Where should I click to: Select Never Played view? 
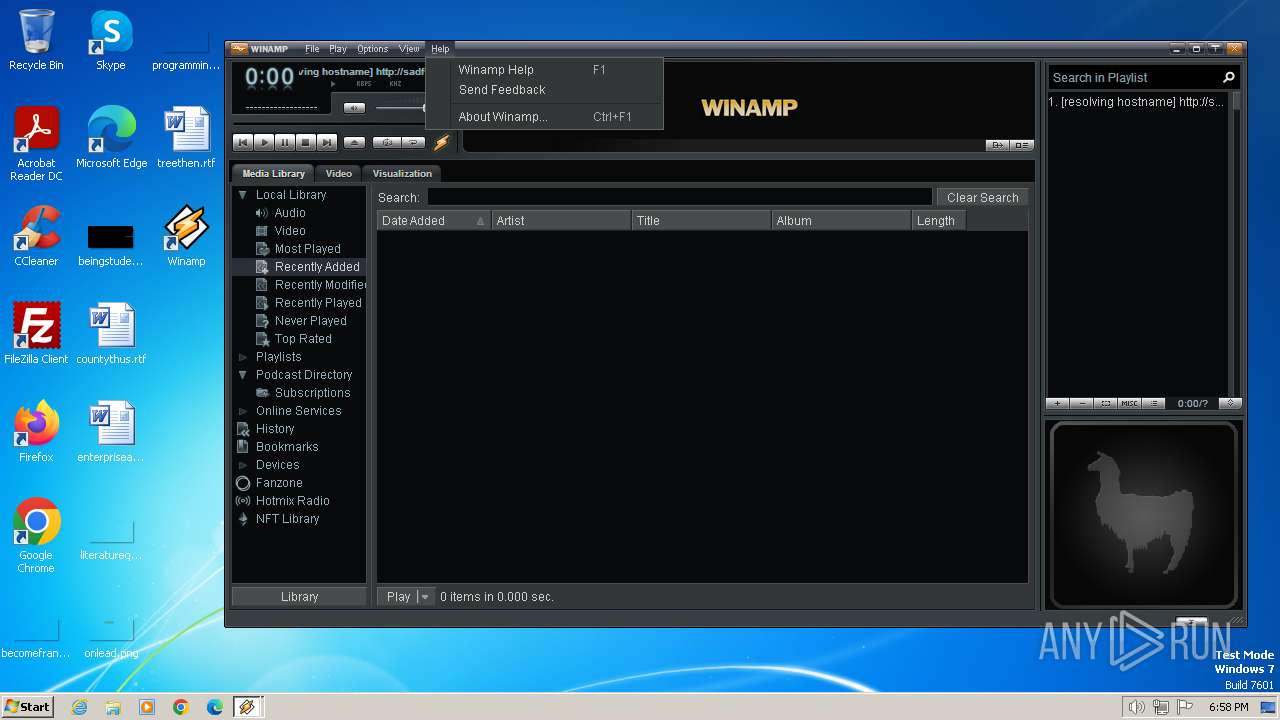tap(311, 321)
